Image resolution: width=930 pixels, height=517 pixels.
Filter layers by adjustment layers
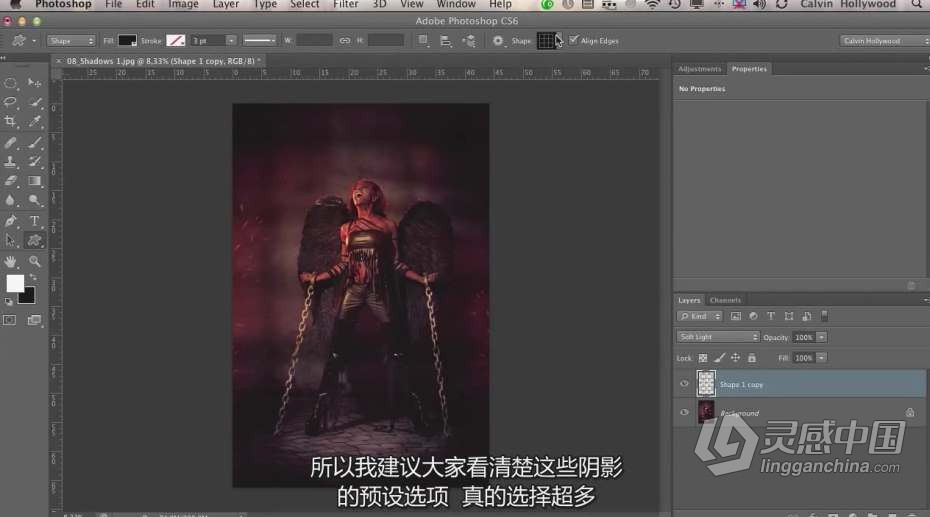coord(753,317)
